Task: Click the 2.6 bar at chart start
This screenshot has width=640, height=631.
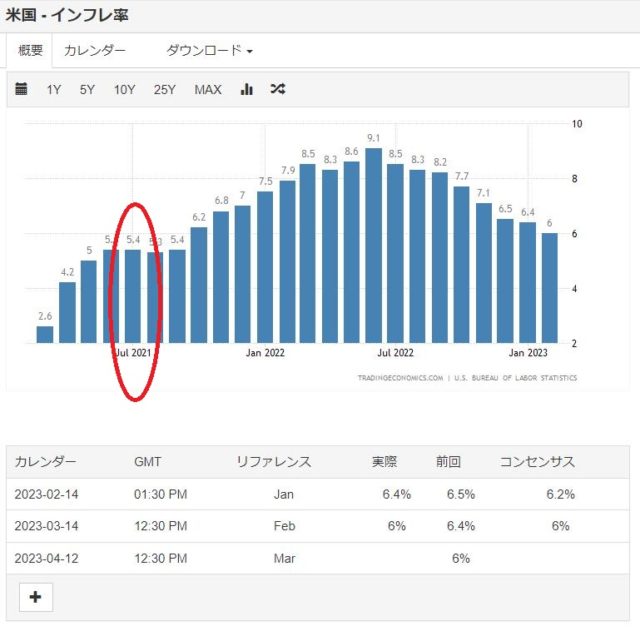Action: click(45, 334)
